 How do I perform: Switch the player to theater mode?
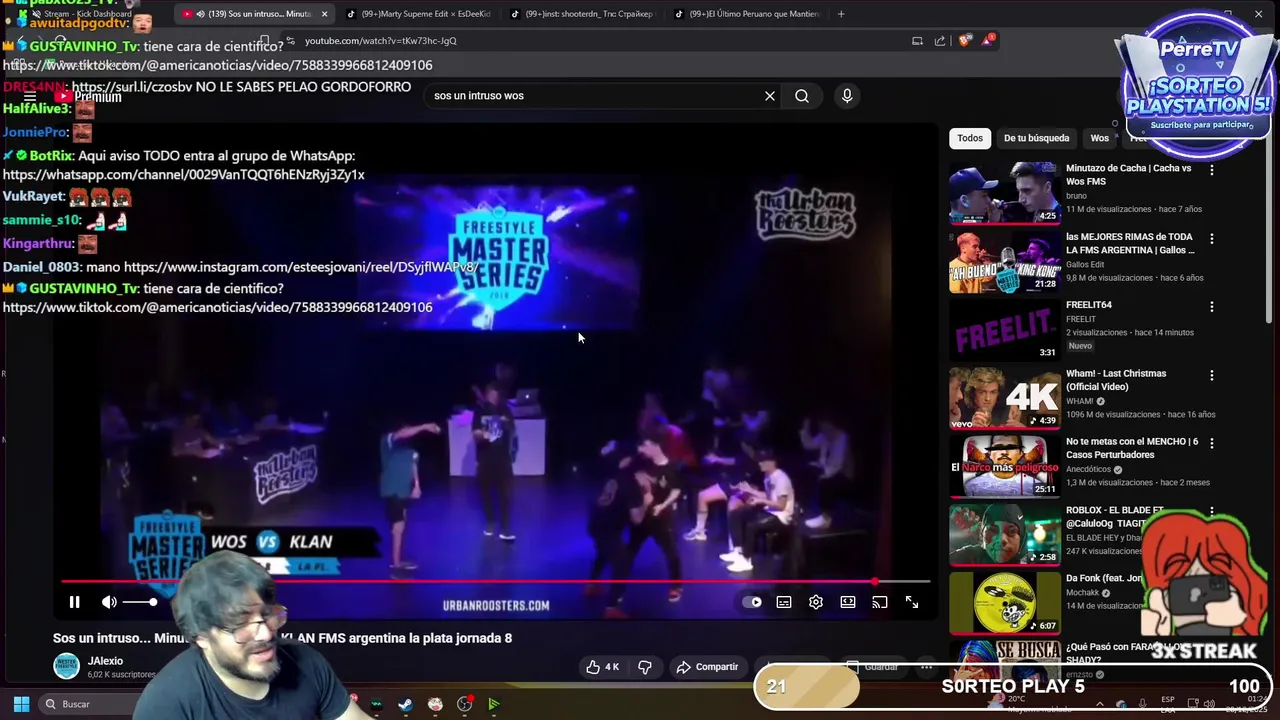click(848, 602)
